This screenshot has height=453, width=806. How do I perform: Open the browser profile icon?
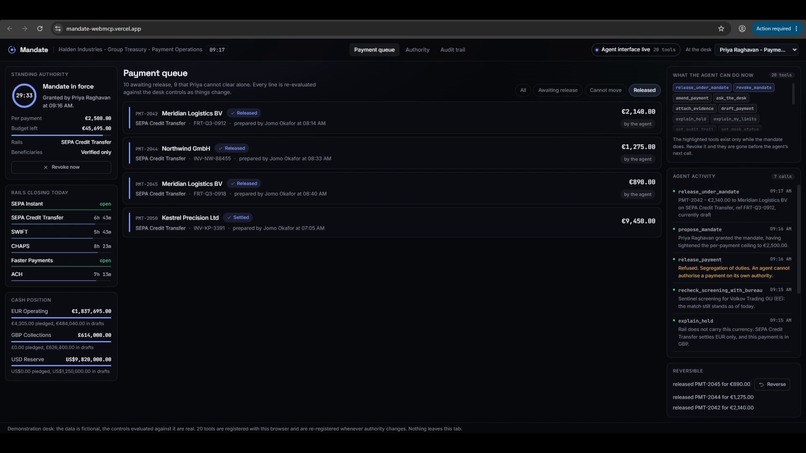(x=742, y=29)
